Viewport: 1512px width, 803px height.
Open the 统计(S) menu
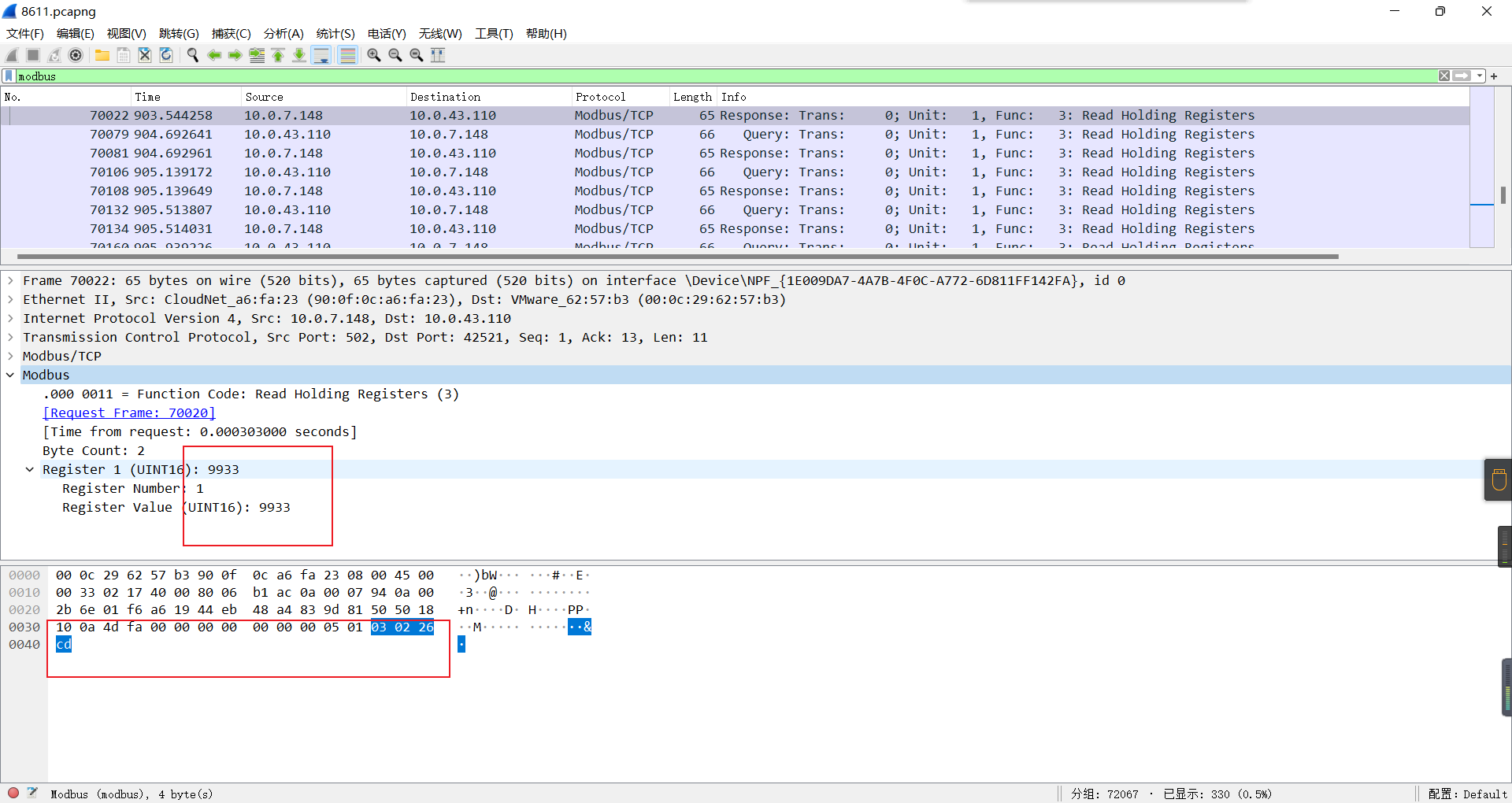(x=335, y=34)
